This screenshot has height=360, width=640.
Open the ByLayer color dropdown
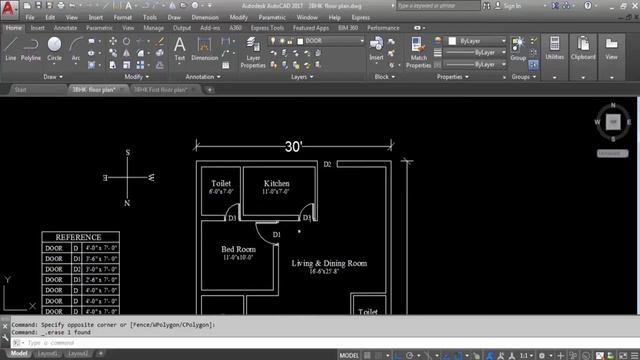pyautogui.click(x=503, y=41)
